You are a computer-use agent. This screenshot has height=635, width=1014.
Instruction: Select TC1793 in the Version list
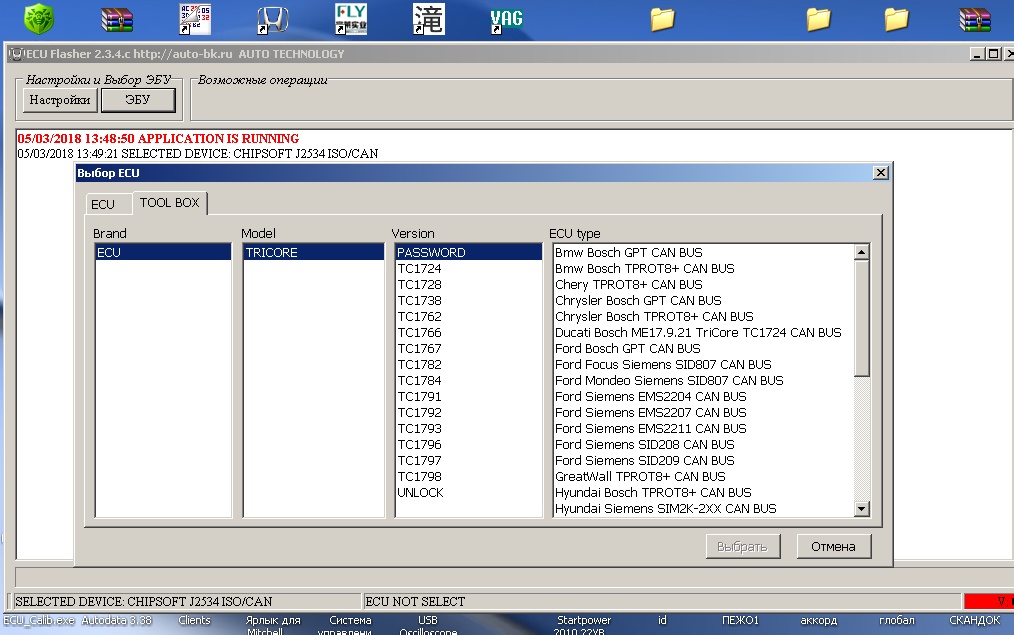469,429
